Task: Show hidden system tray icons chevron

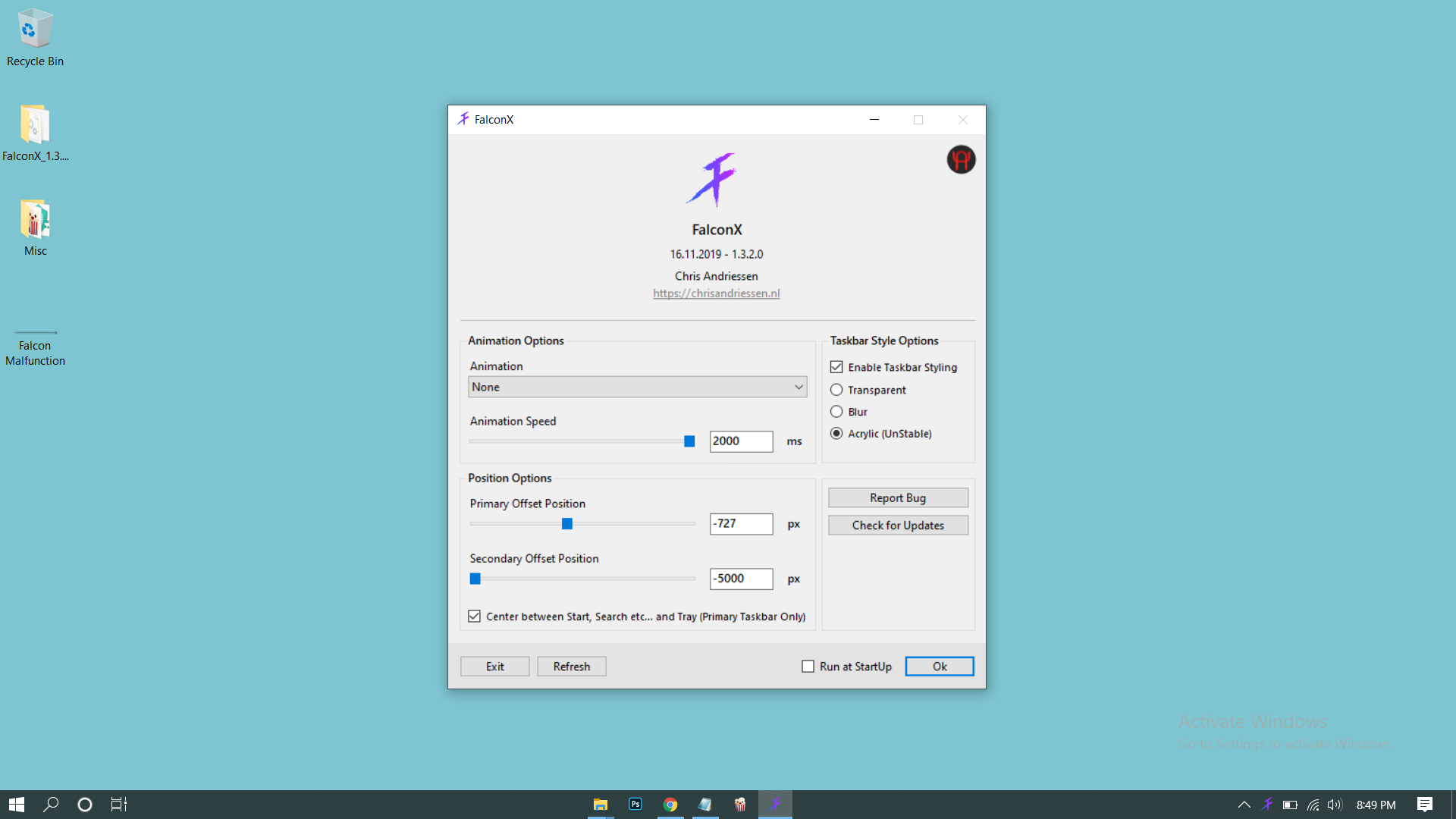Action: click(x=1244, y=805)
